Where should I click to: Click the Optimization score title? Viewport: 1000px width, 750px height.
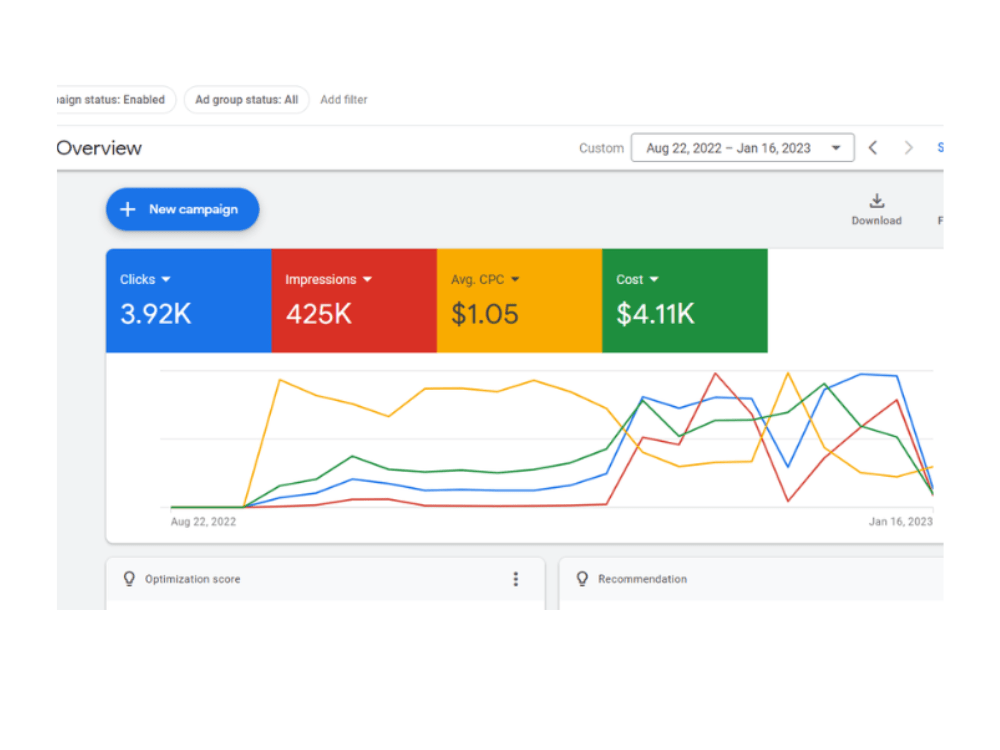pos(193,579)
